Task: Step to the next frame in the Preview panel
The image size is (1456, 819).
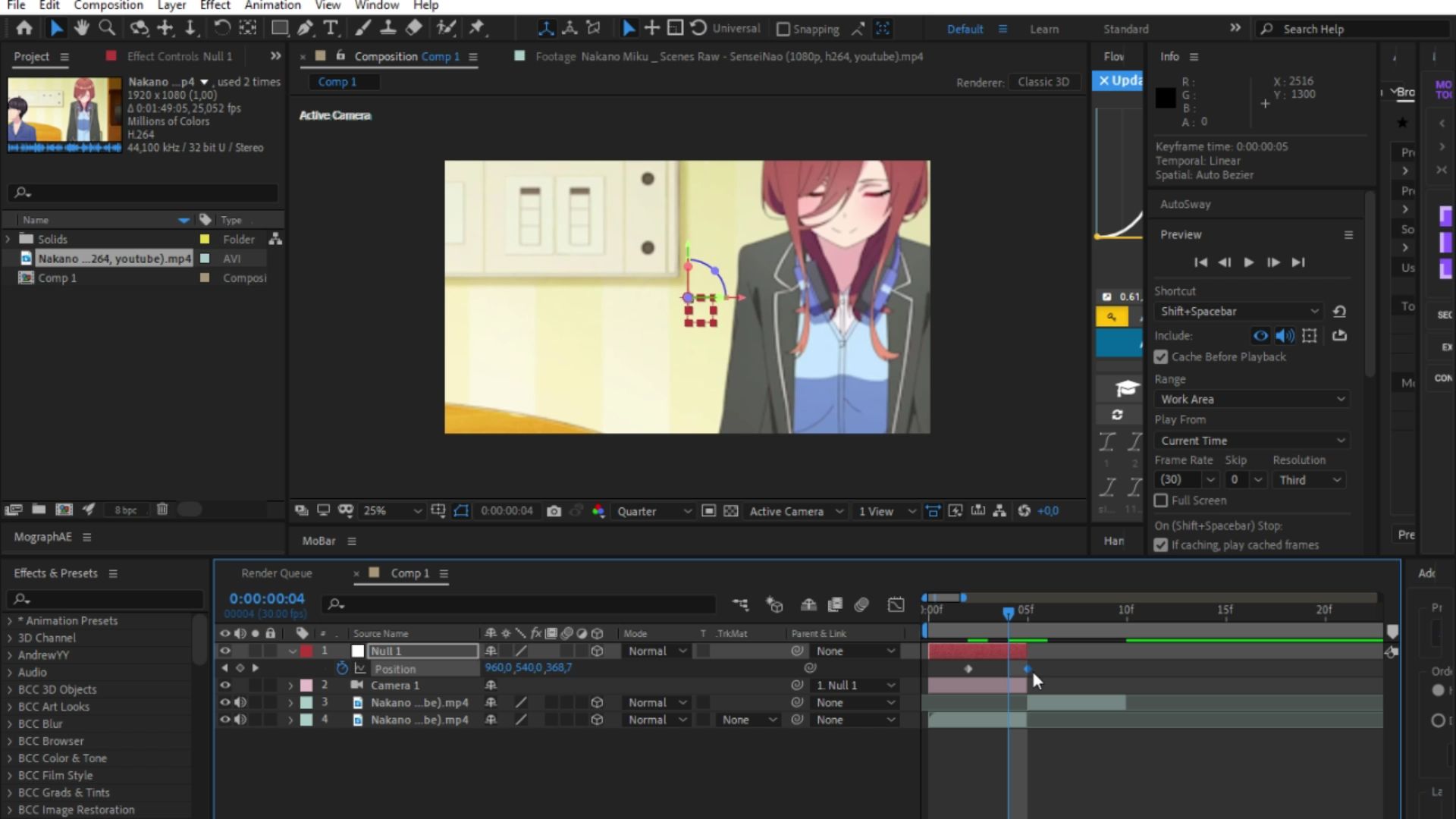Action: [1273, 262]
